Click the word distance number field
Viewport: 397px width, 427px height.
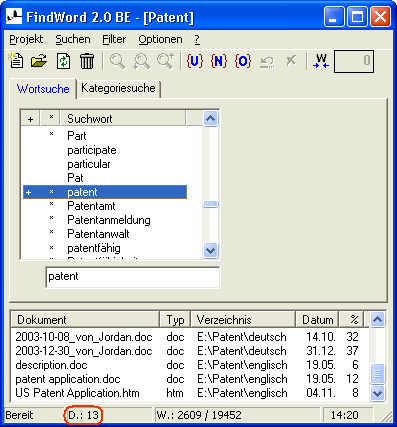pos(354,61)
